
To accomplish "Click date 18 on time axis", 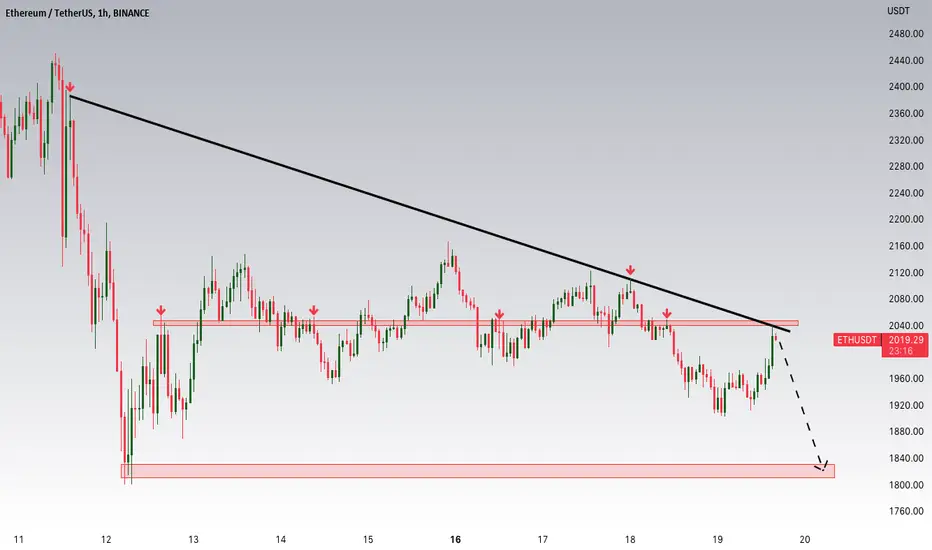I will (630, 539).
